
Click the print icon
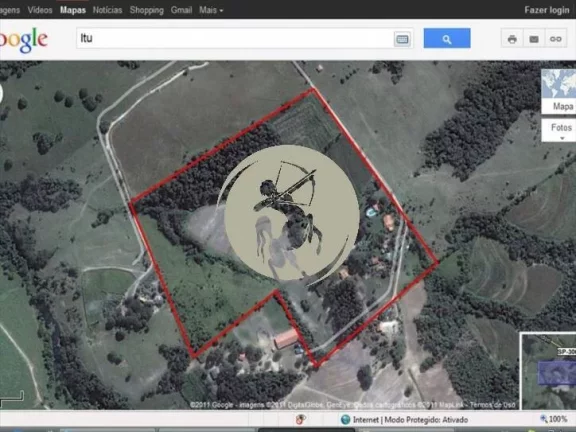512,39
